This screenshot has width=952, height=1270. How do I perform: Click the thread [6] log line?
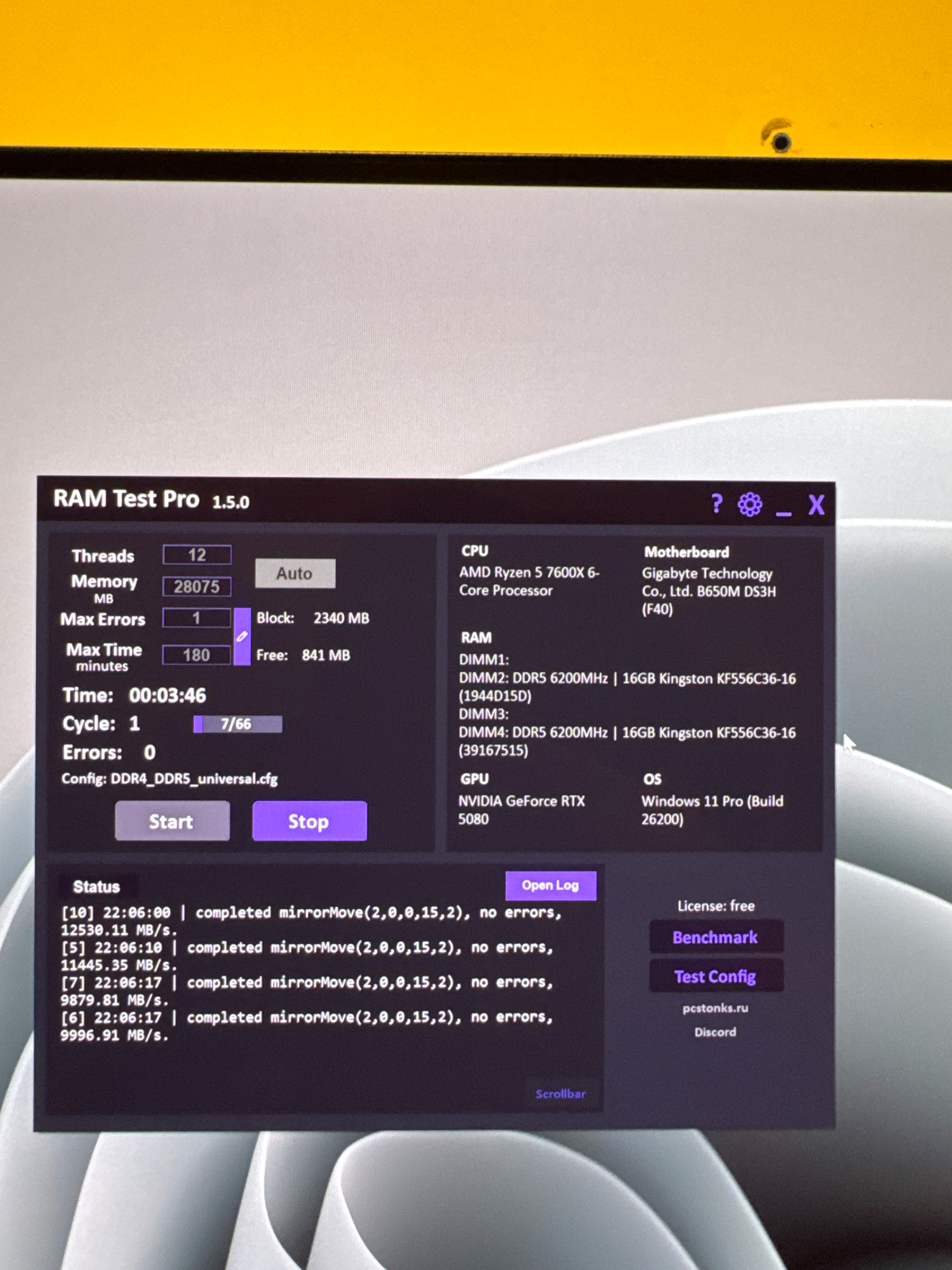(x=307, y=1026)
